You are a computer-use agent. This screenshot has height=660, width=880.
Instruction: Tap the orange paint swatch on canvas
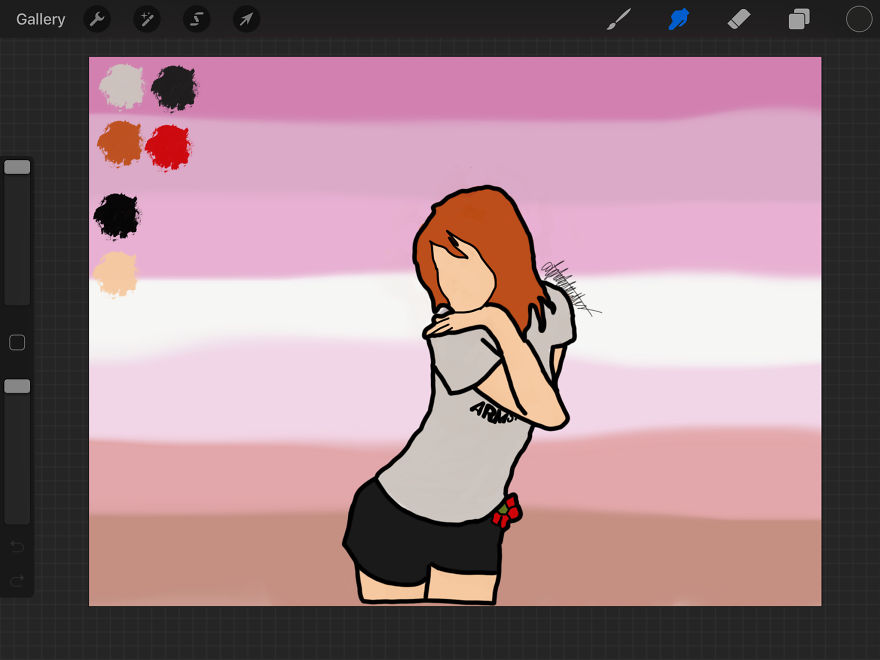[120, 144]
